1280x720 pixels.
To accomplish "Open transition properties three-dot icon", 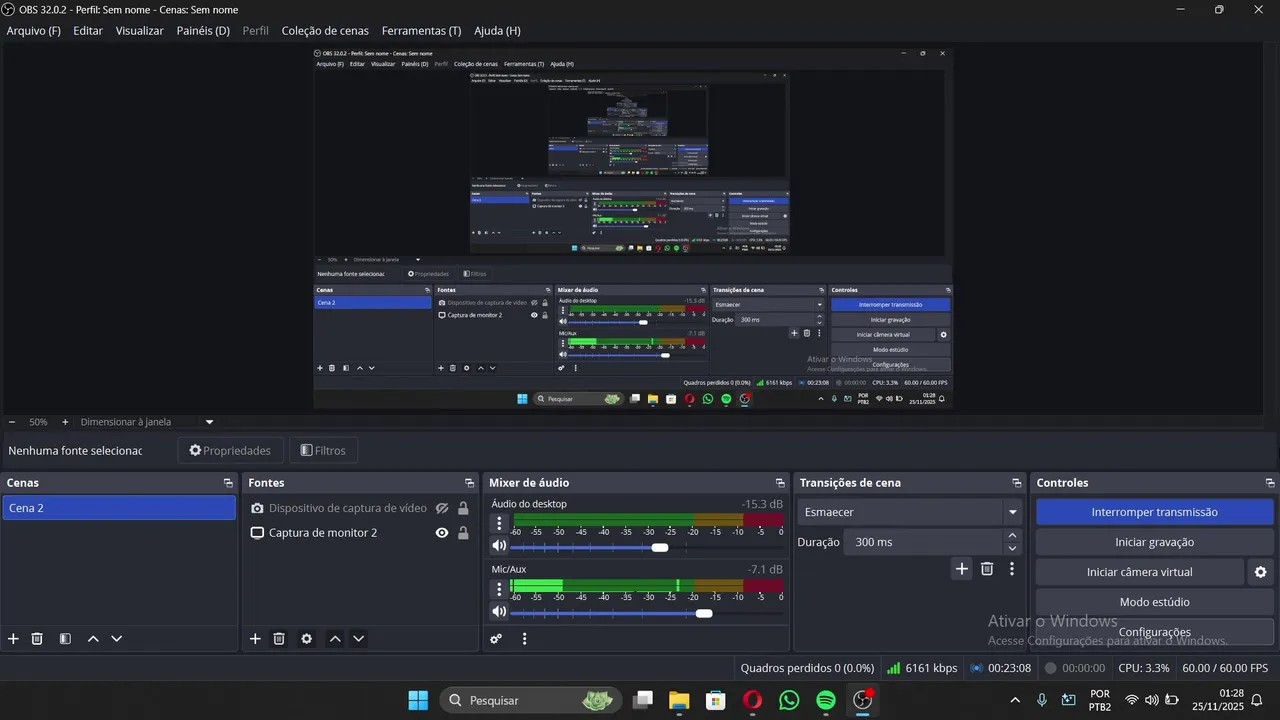I will click(1012, 569).
